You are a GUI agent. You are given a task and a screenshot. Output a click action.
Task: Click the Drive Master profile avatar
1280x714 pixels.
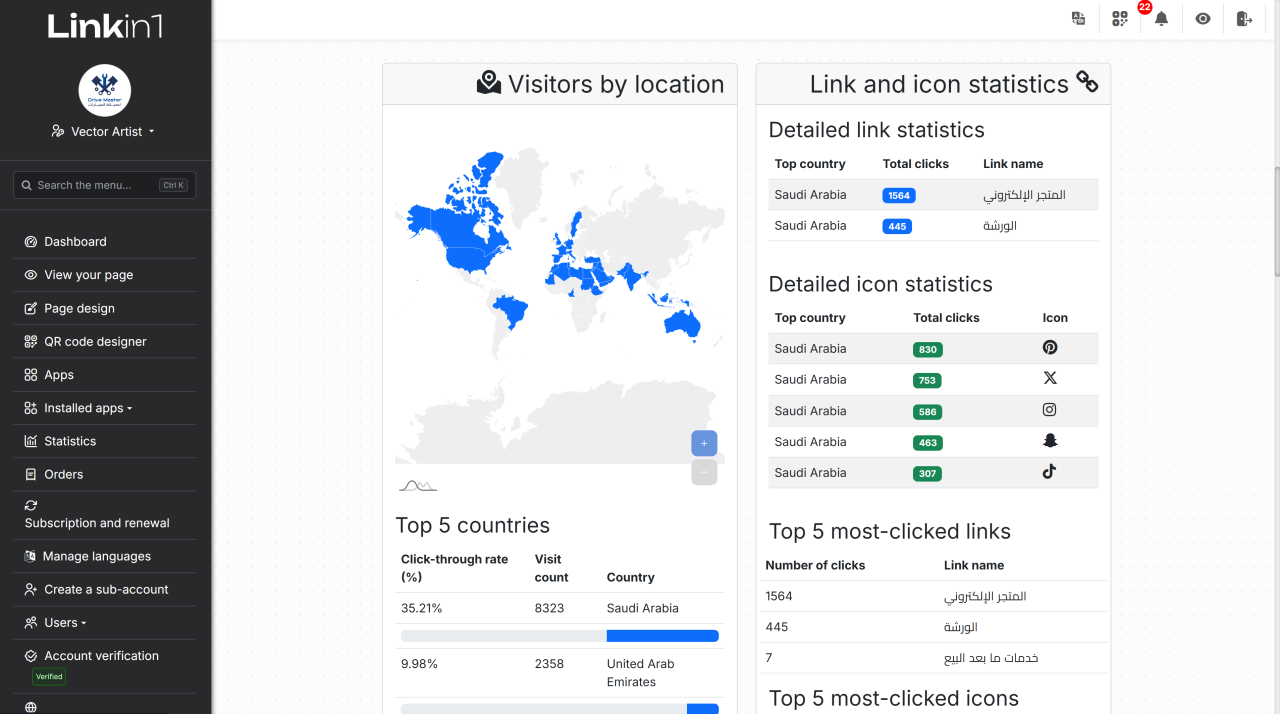click(x=105, y=90)
